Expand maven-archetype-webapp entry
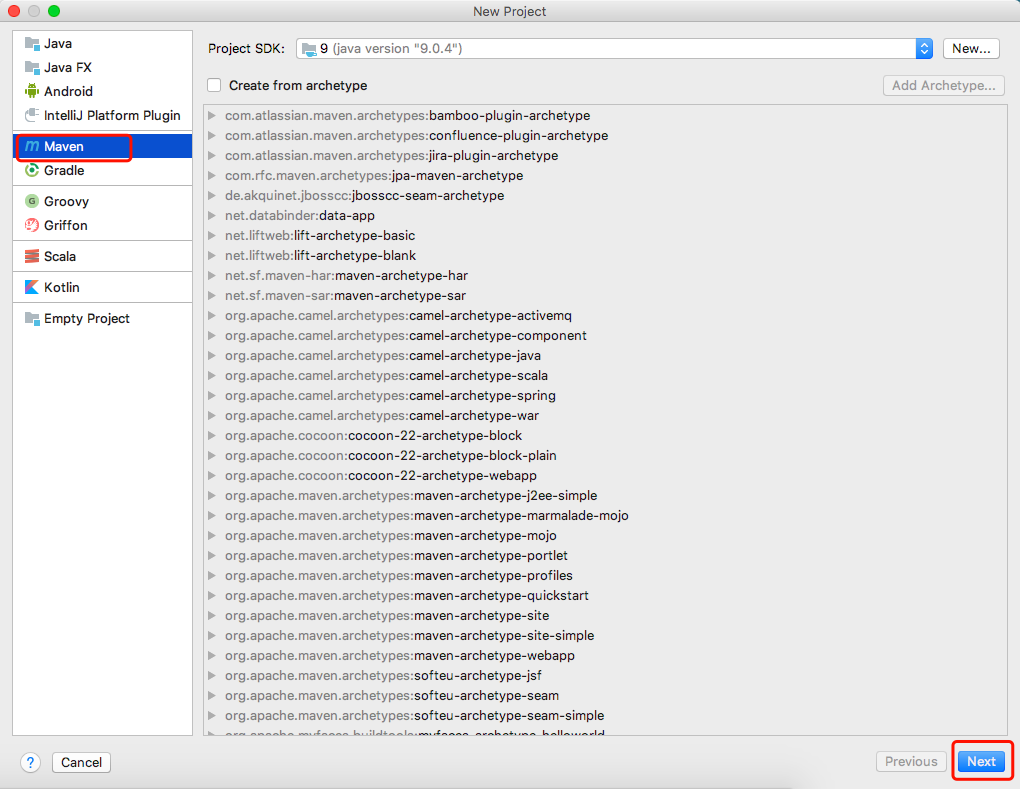The width and height of the screenshot is (1020, 789). point(211,656)
